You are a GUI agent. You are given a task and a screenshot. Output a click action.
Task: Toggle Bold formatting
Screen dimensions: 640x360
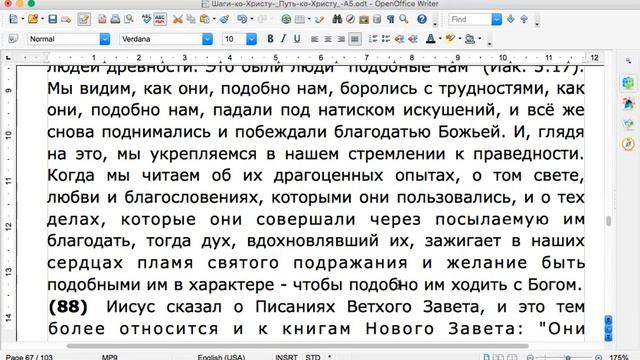point(270,39)
